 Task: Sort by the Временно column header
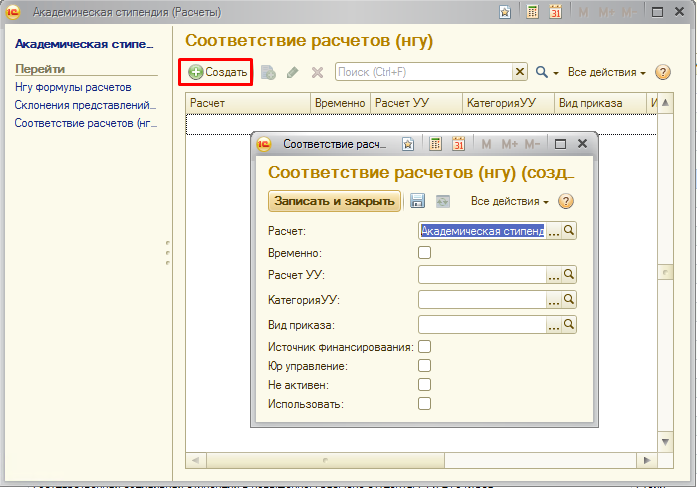(x=340, y=103)
